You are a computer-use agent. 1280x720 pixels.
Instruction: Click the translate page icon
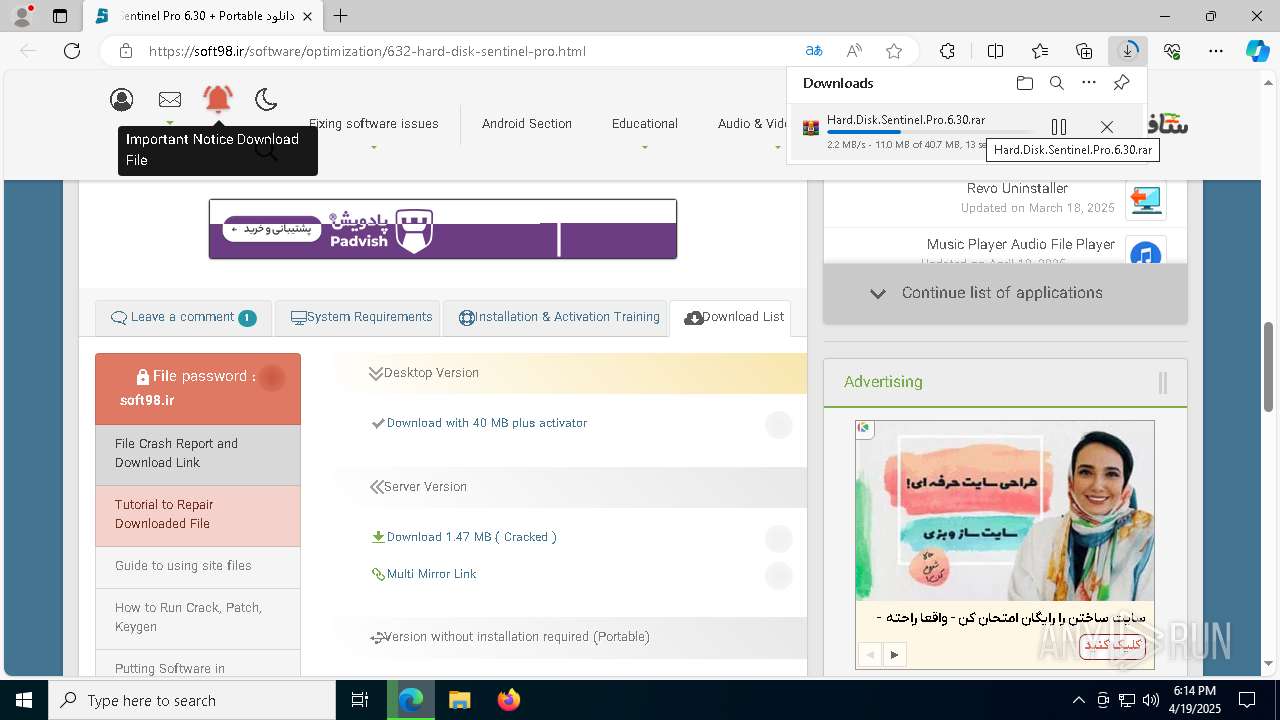pyautogui.click(x=814, y=51)
